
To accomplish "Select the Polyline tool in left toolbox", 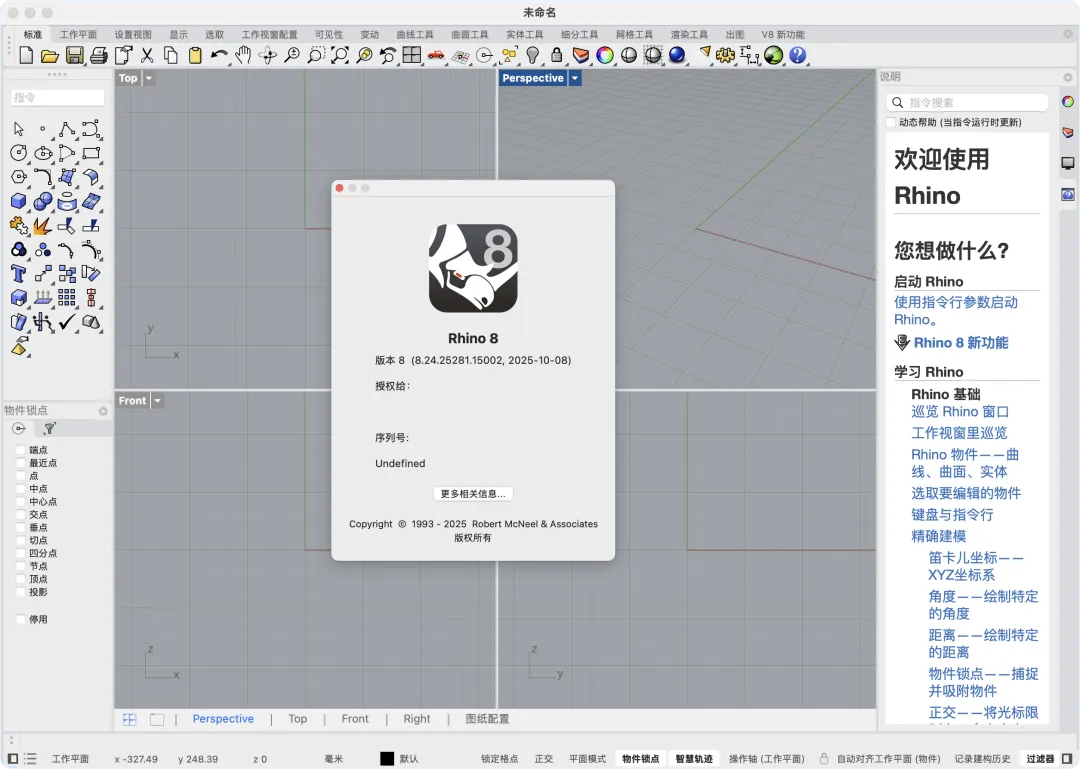I will point(67,129).
